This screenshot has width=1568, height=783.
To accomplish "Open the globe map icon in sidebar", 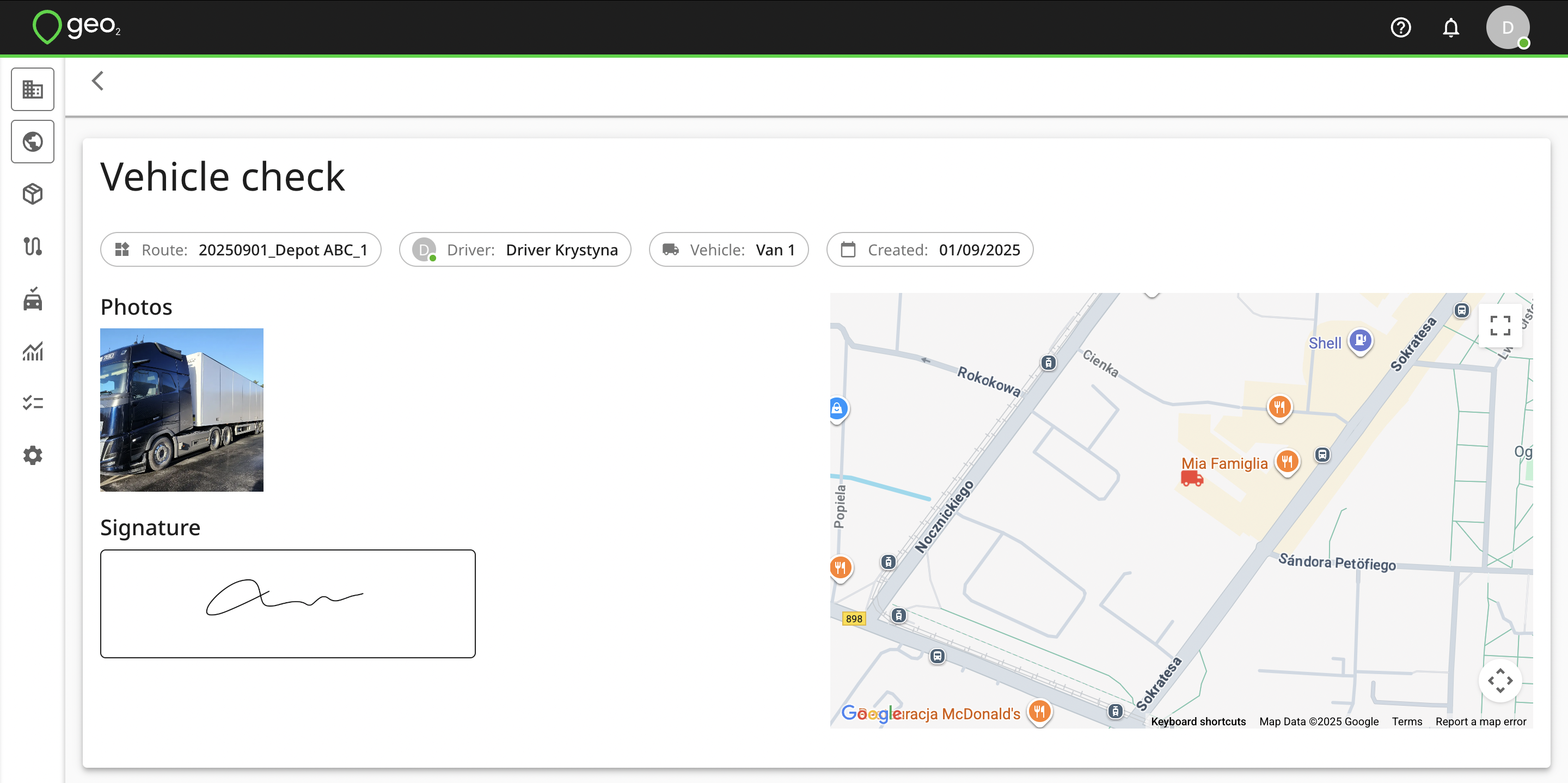I will click(33, 142).
